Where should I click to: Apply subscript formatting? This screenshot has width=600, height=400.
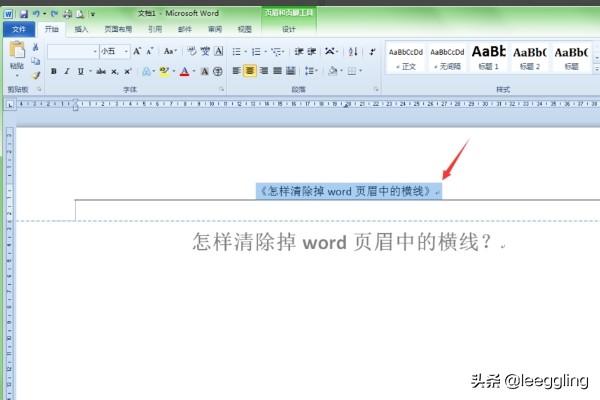click(x=114, y=71)
